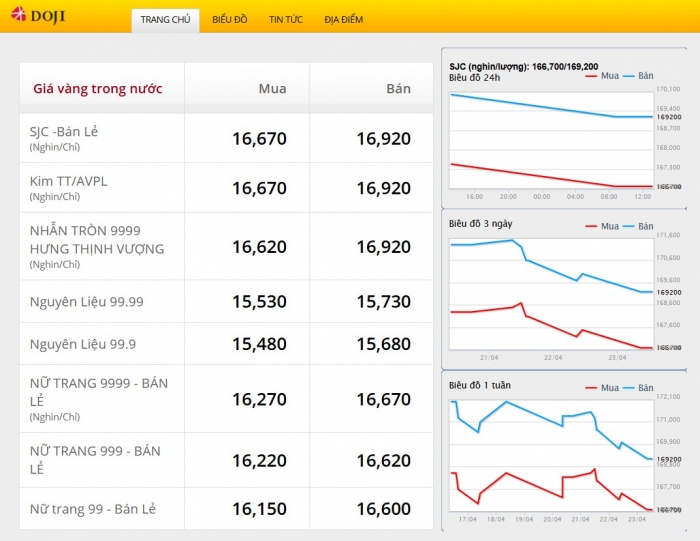Click the Nguyên Liệu 99.99 row label
This screenshot has height=541, width=700.
click(x=86, y=301)
